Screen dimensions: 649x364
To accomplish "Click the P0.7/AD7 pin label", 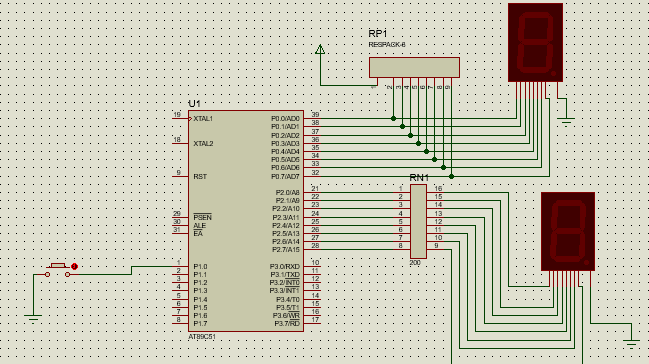I will tap(285, 177).
